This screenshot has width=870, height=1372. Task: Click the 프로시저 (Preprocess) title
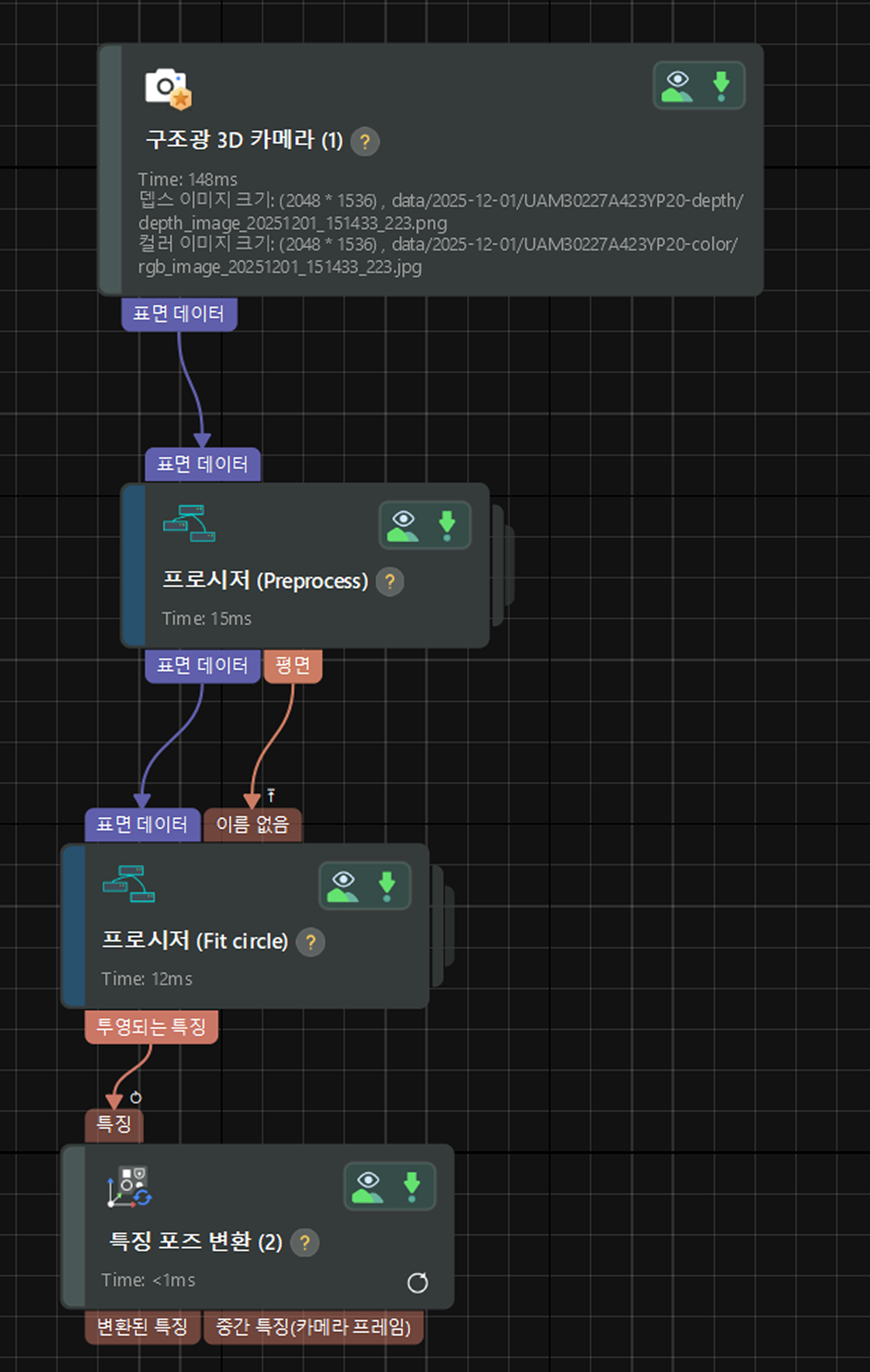pyautogui.click(x=265, y=580)
